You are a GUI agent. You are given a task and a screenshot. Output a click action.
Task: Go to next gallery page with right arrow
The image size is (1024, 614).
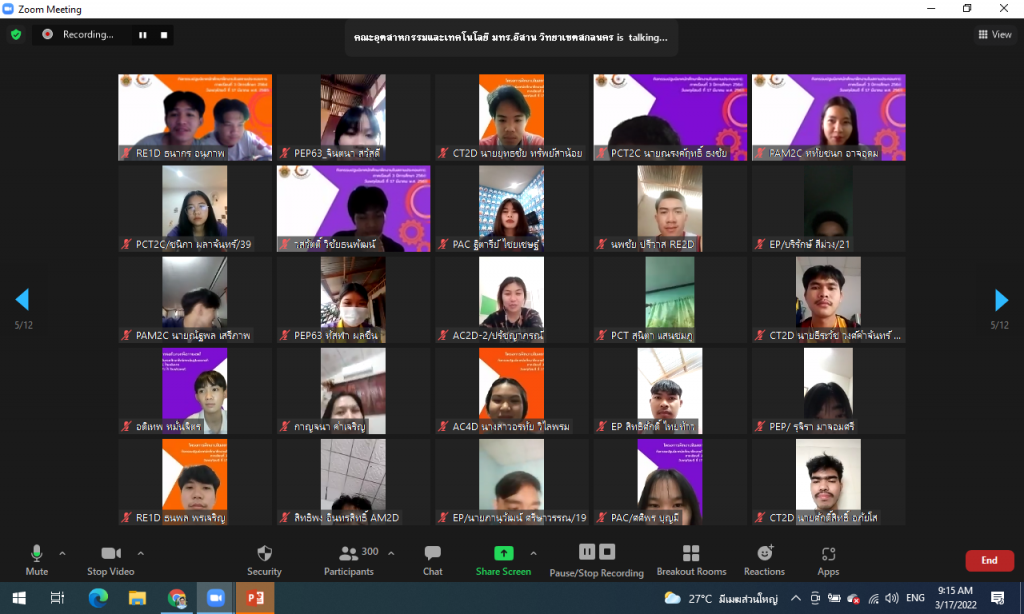(x=1001, y=300)
